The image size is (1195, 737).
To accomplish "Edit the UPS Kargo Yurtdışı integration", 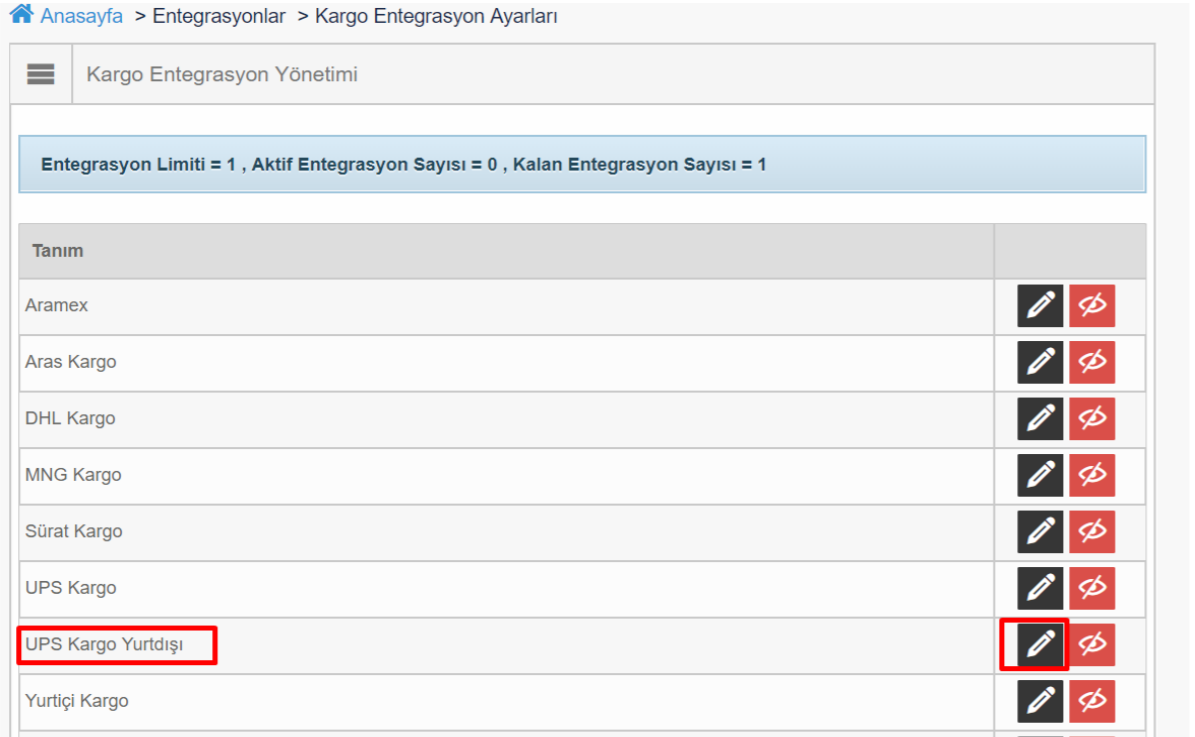I will click(1040, 644).
